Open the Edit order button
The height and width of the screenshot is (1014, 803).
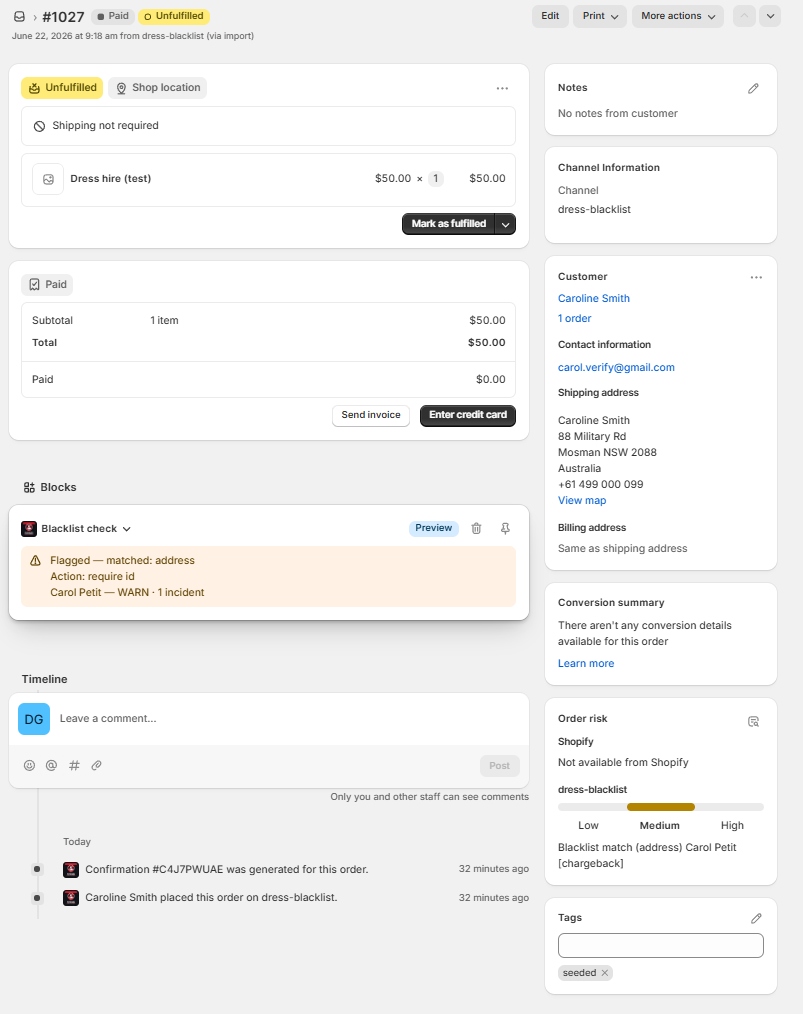click(x=550, y=16)
